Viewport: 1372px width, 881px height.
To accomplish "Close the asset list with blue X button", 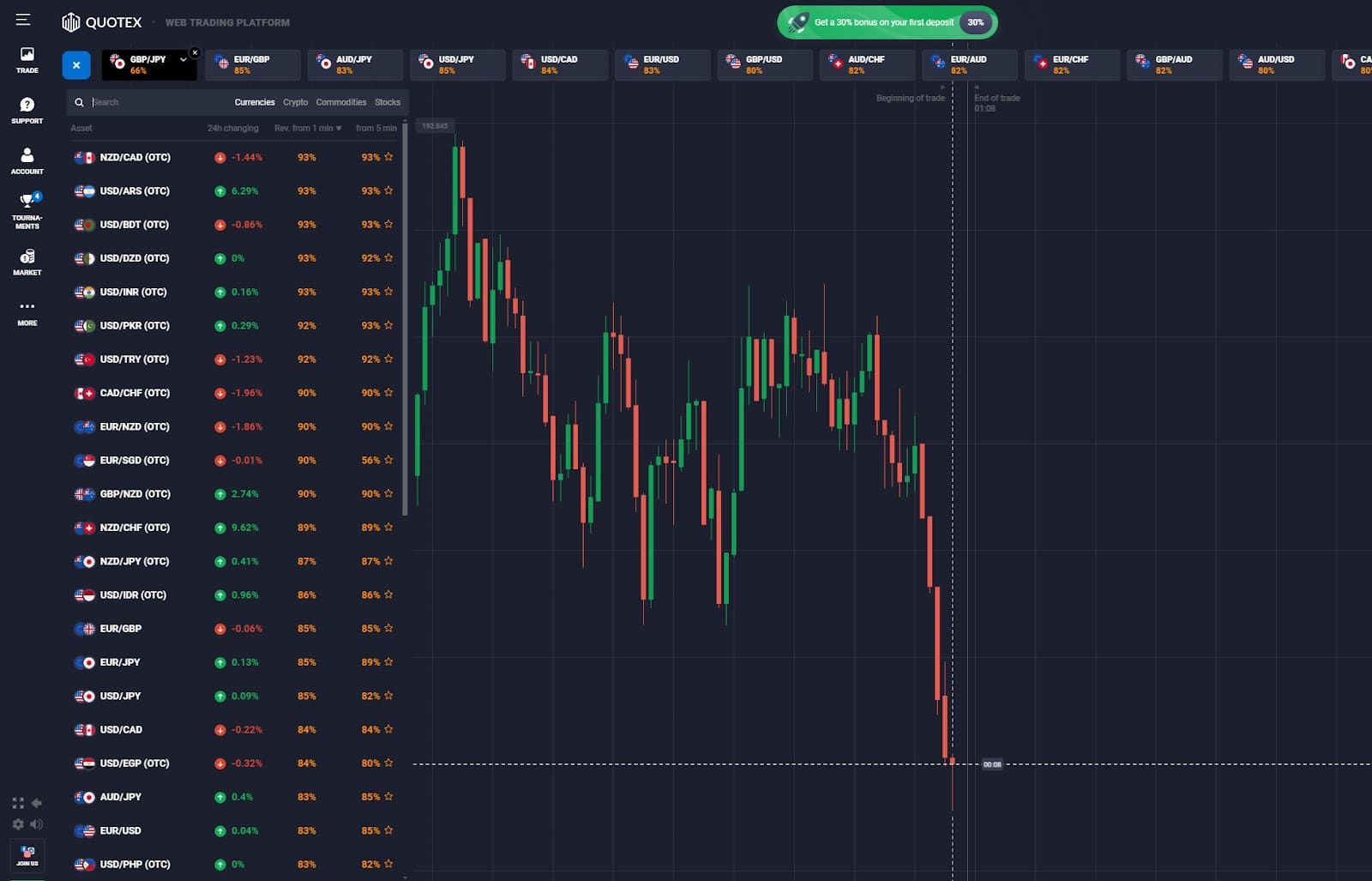I will point(76,65).
